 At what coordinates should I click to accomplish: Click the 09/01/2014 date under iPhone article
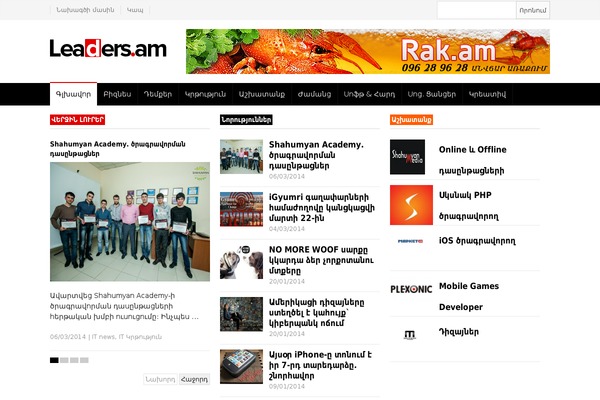coord(287,387)
